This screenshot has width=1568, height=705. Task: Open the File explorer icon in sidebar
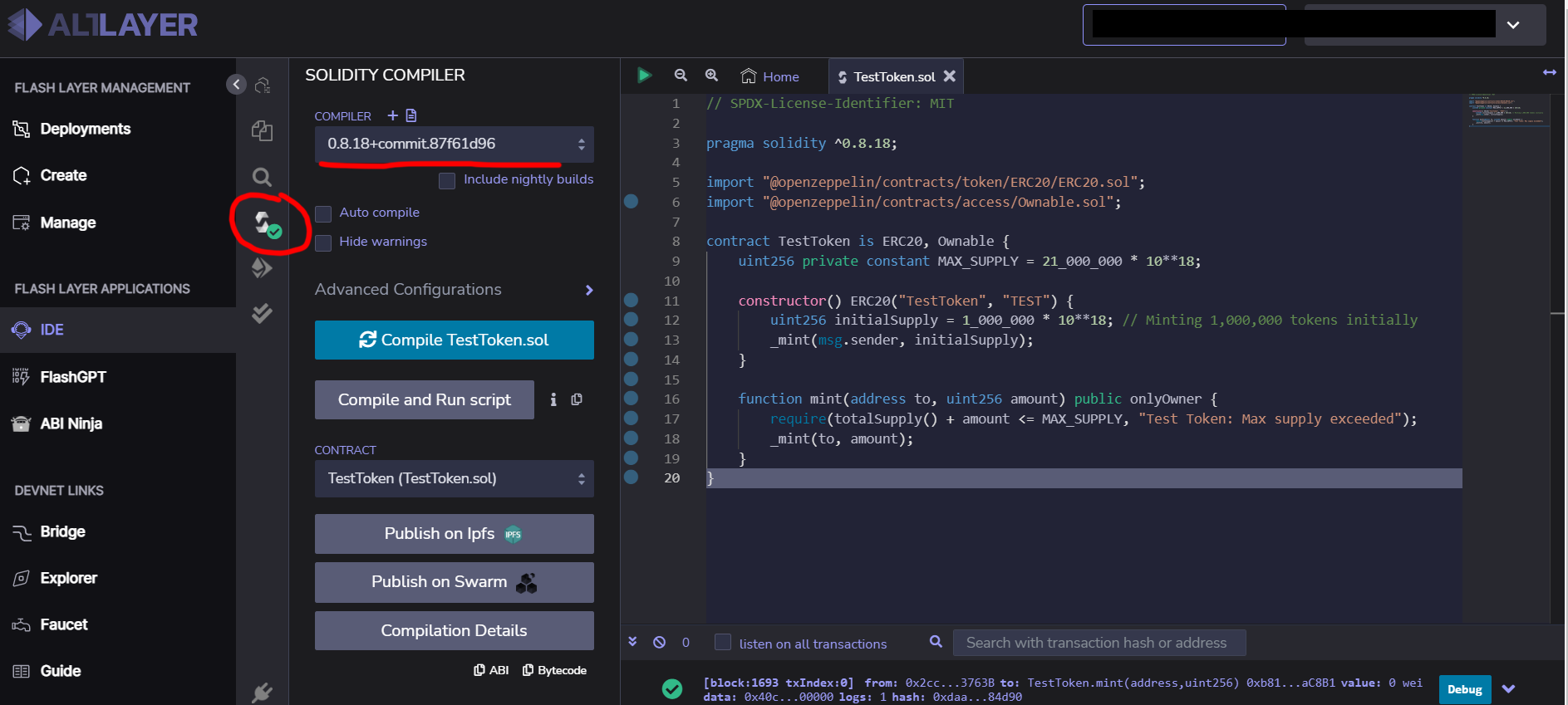[x=262, y=130]
